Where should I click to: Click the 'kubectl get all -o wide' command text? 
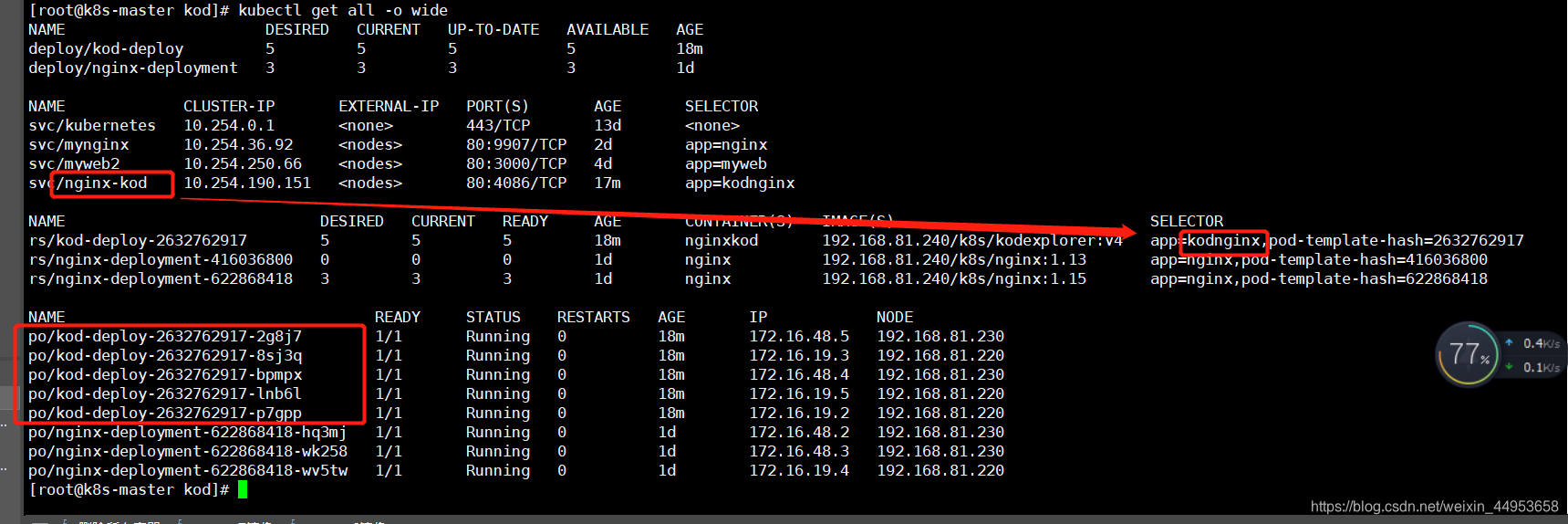click(x=343, y=10)
